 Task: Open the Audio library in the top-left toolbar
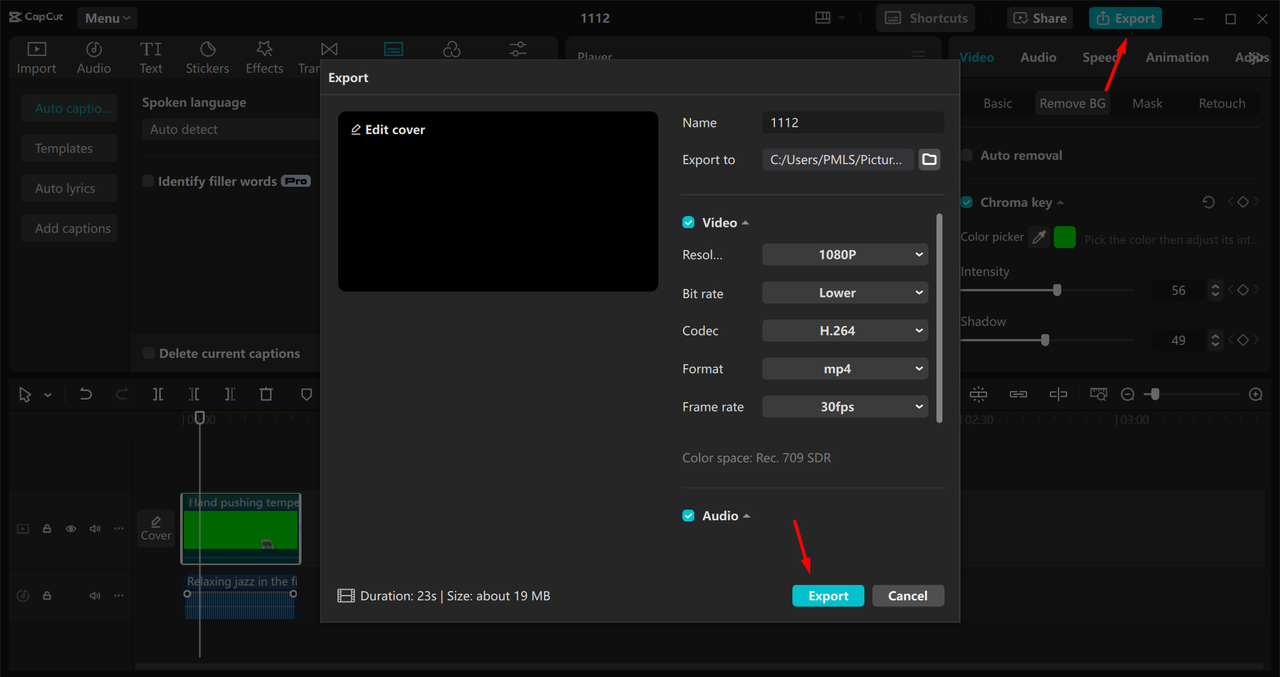pyautogui.click(x=94, y=58)
